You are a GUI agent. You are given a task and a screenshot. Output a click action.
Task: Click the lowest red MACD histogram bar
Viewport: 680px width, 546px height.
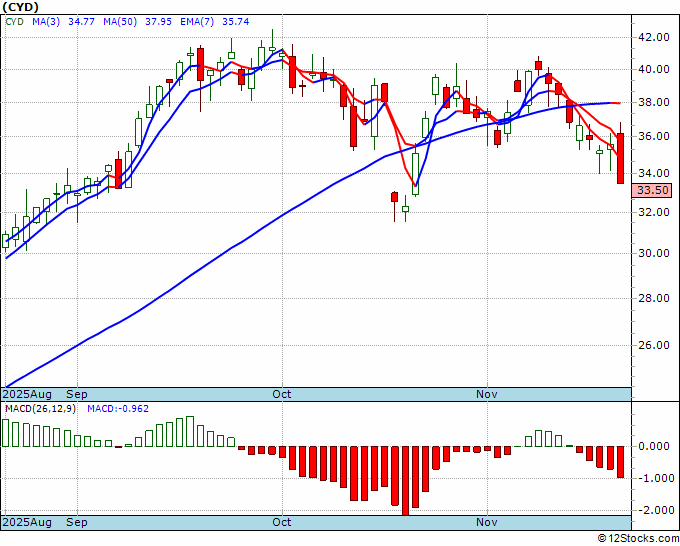point(405,481)
